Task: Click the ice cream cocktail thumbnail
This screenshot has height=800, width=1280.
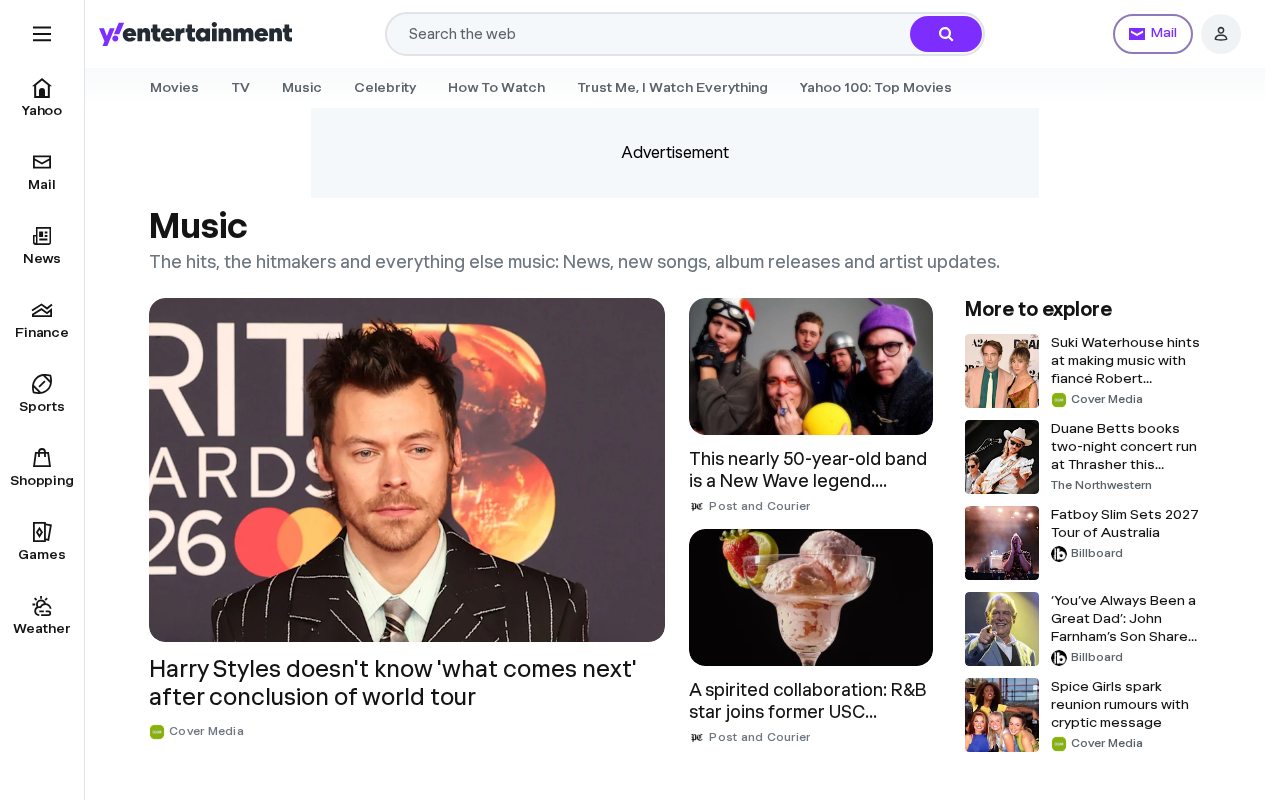Action: pyautogui.click(x=811, y=597)
